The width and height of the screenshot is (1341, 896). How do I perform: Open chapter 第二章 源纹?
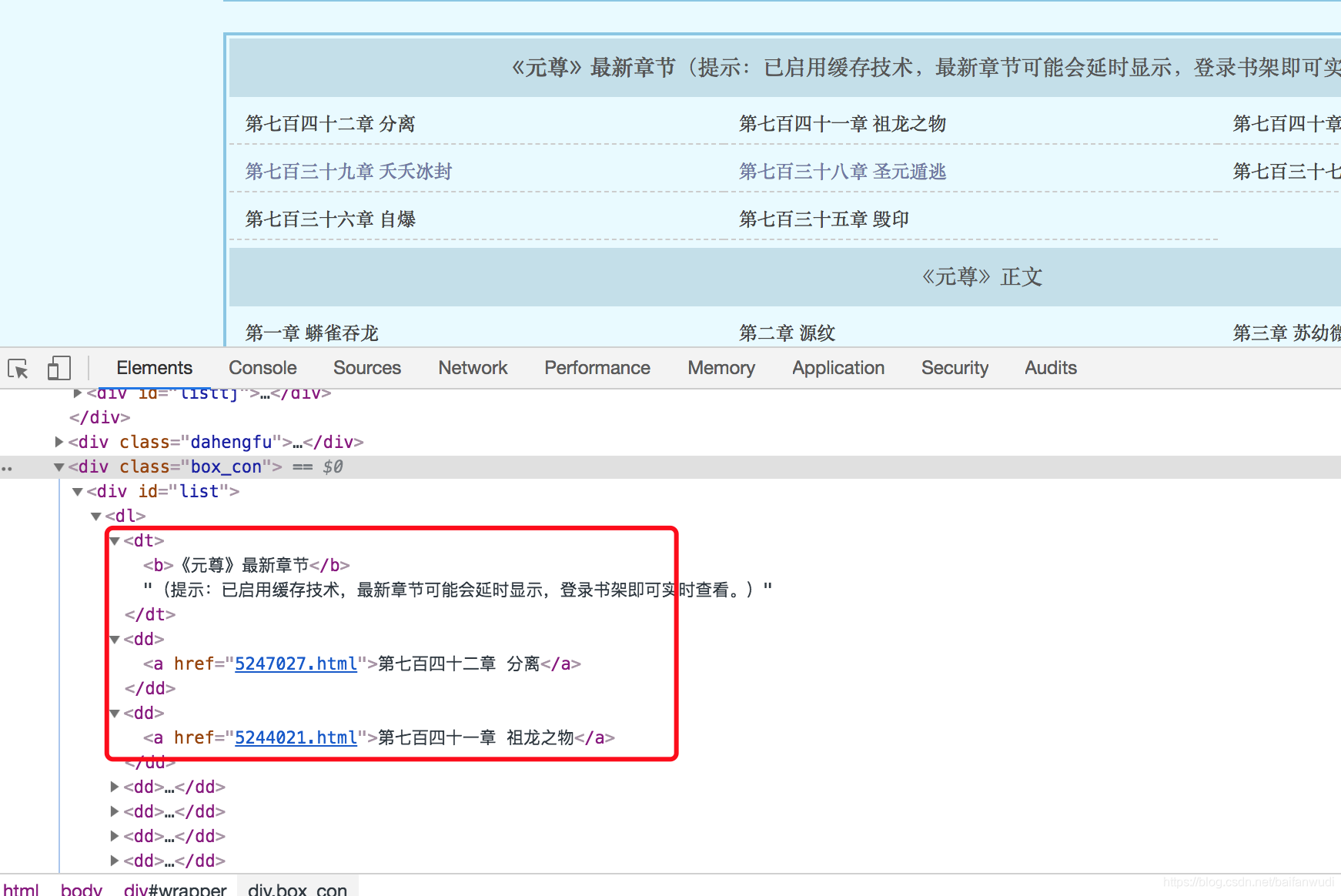pos(787,333)
